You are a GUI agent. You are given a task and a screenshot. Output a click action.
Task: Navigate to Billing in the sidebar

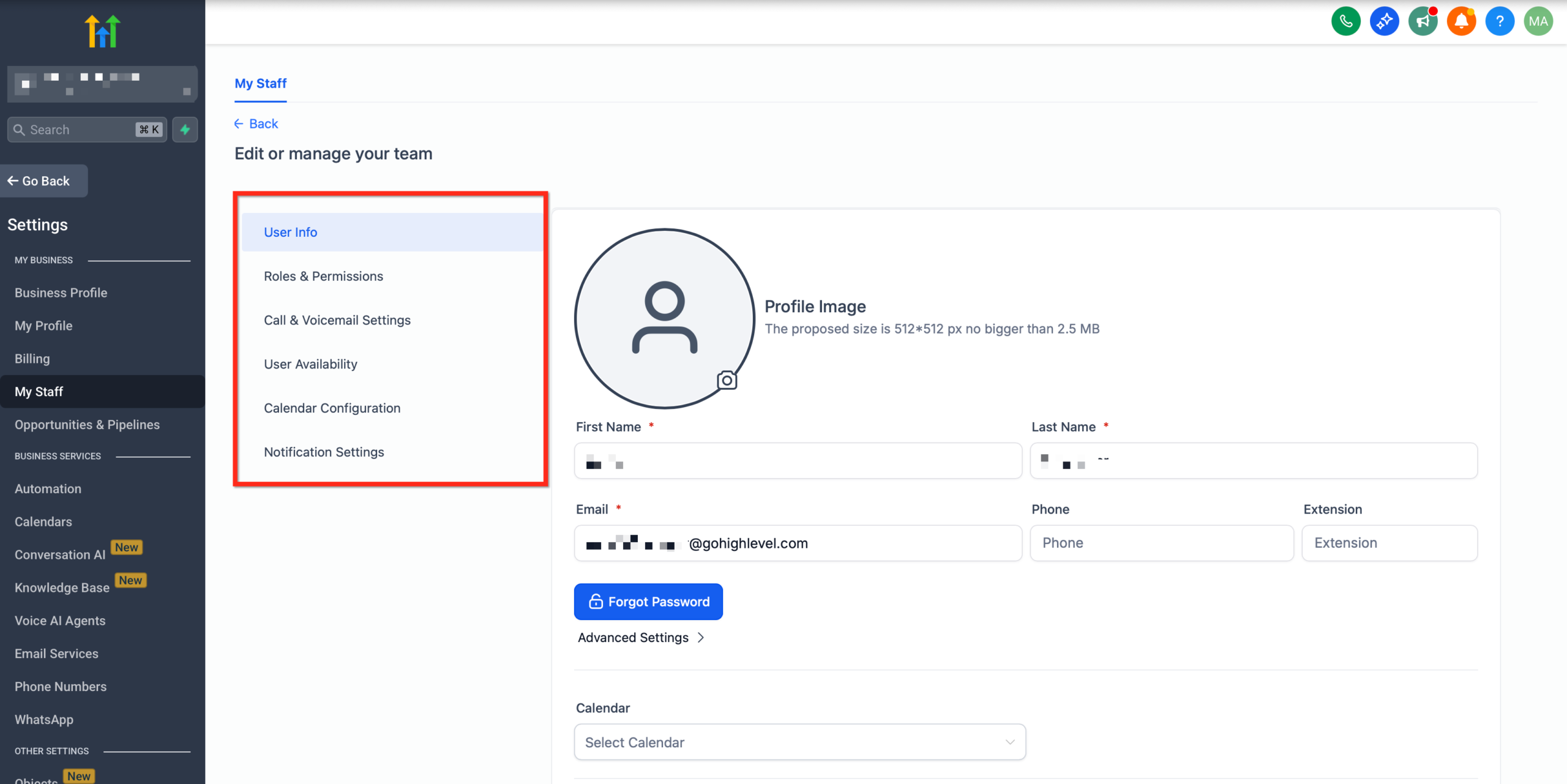tap(32, 358)
